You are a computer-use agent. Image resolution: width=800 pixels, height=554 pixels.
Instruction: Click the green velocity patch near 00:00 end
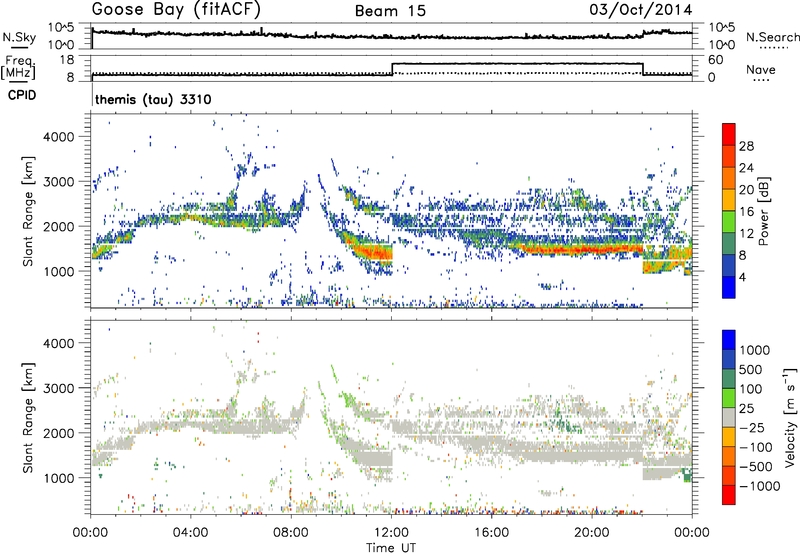coord(687,475)
